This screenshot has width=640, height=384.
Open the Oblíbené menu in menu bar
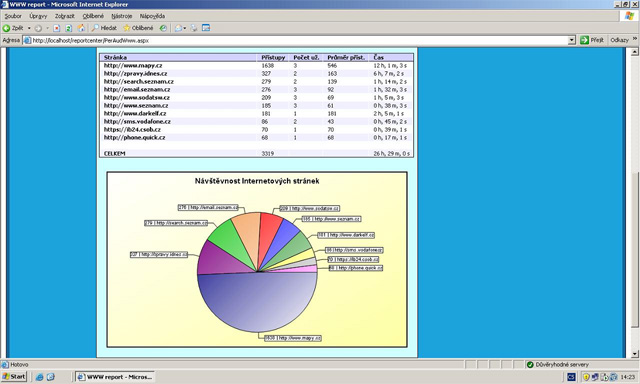93,16
